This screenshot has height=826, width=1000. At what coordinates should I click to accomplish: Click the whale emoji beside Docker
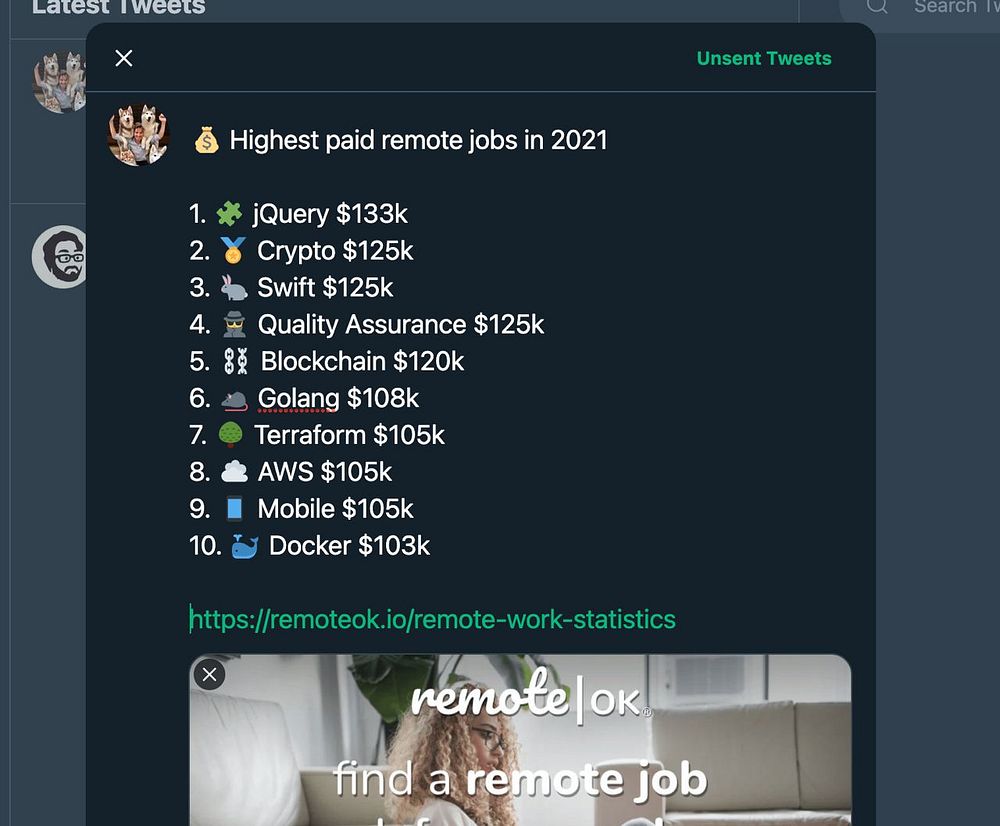tap(245, 546)
